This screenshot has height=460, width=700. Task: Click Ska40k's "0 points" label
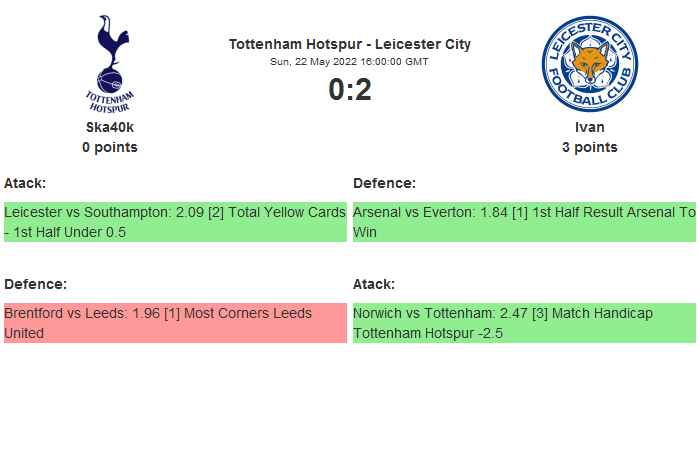[x=110, y=147]
